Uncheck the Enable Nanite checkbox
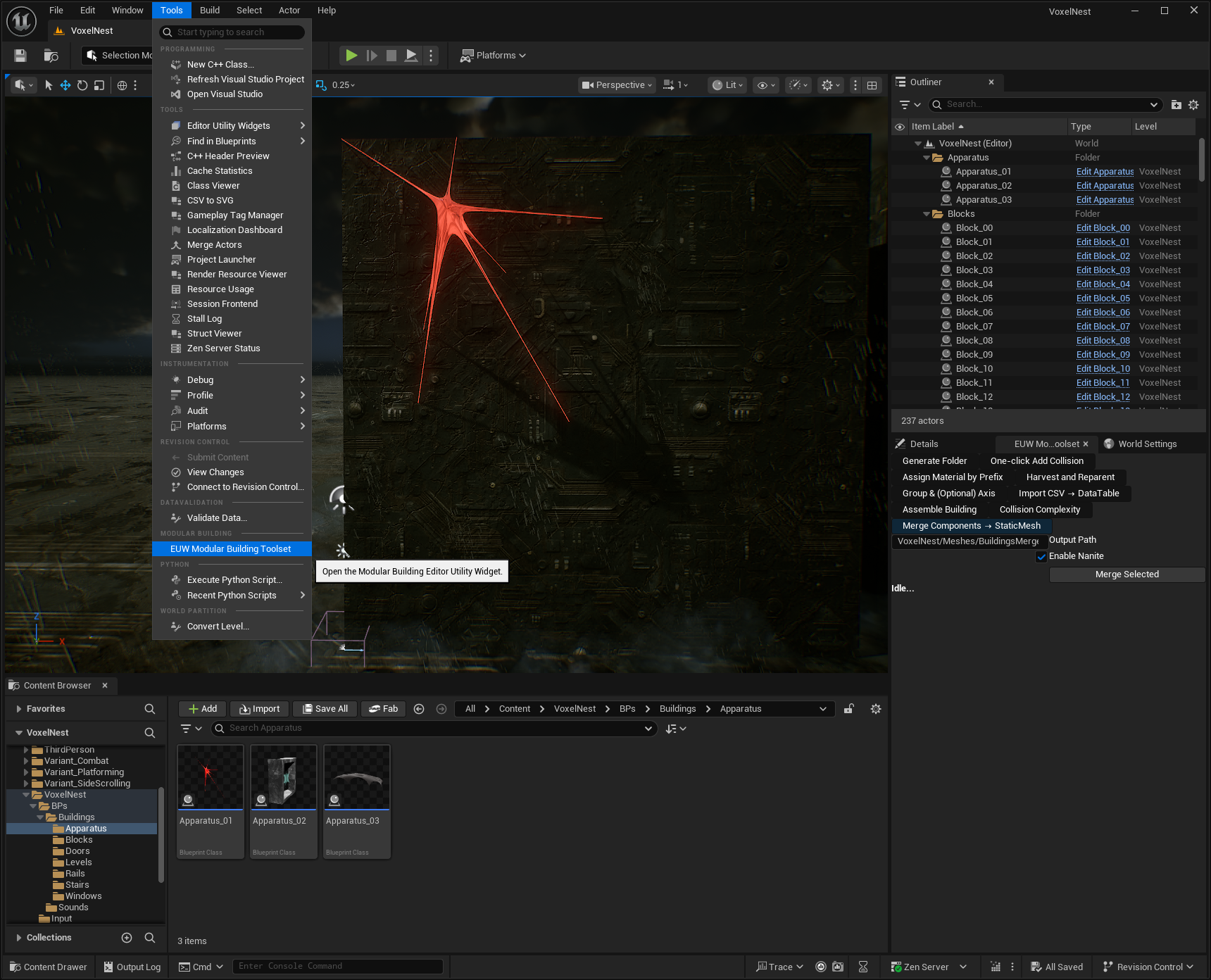This screenshot has height=980, width=1211. coord(1041,557)
